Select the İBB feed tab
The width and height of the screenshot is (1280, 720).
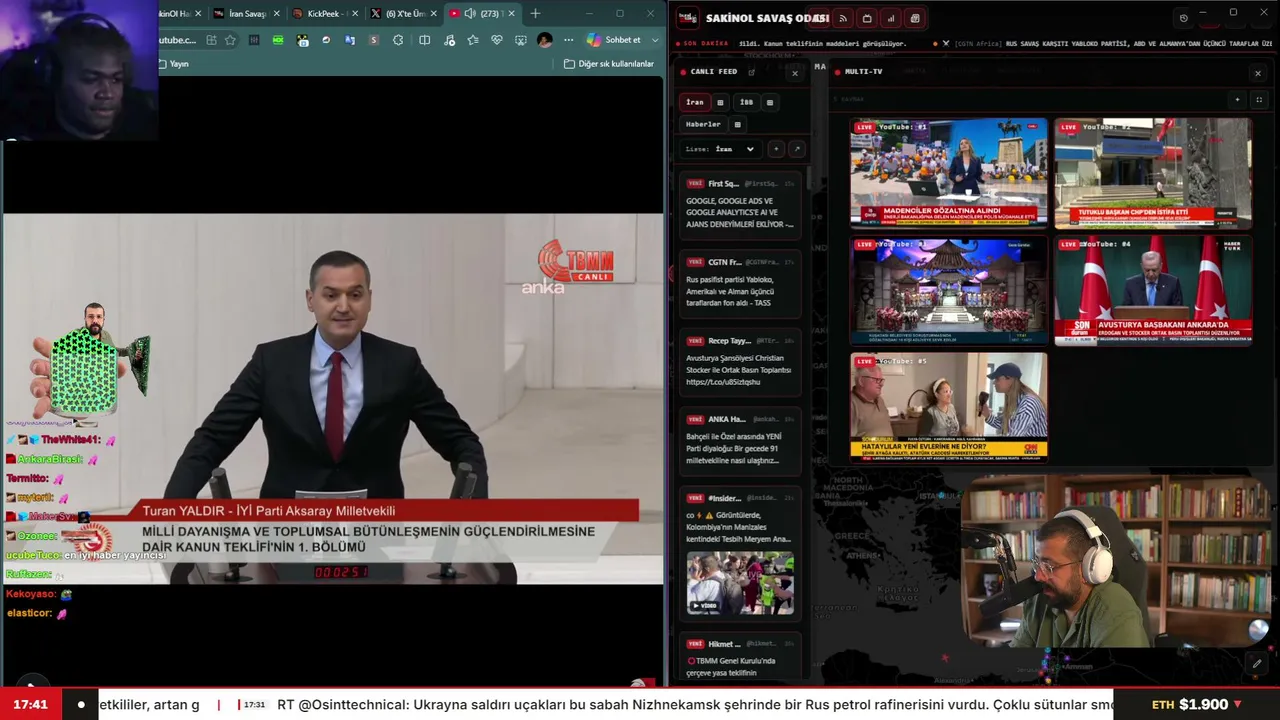point(746,102)
